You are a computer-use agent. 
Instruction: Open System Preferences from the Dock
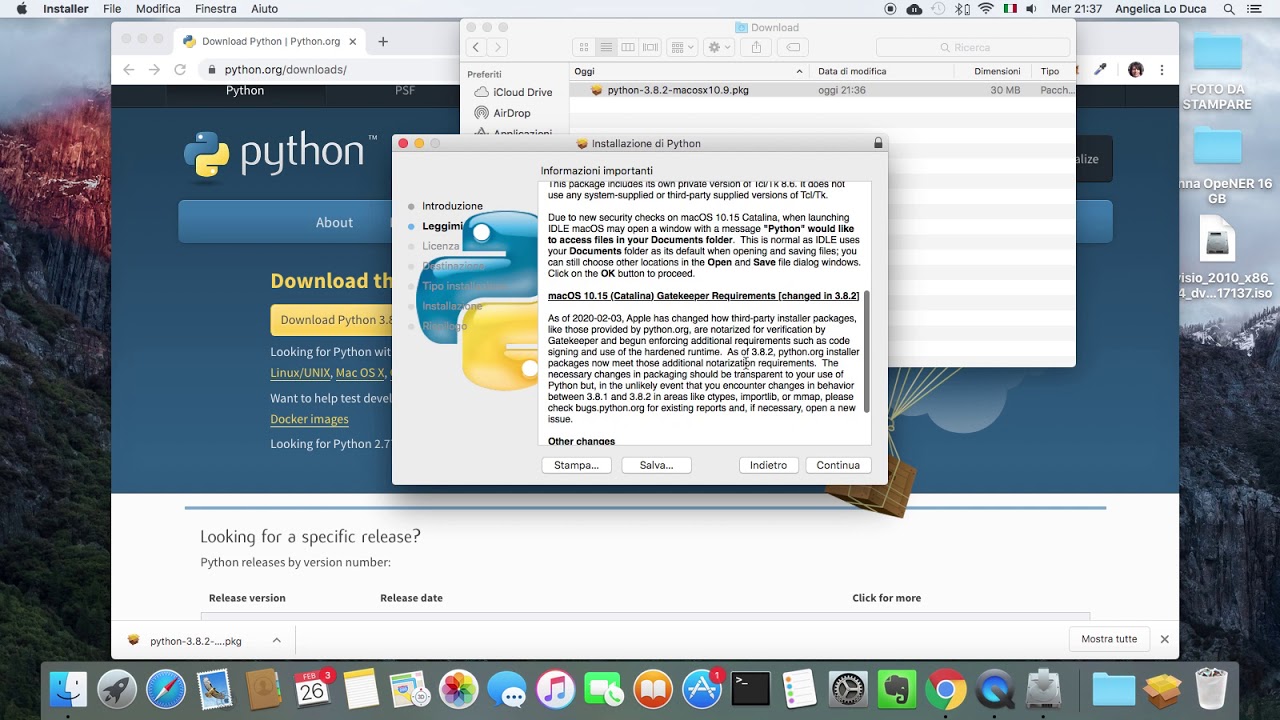click(848, 689)
